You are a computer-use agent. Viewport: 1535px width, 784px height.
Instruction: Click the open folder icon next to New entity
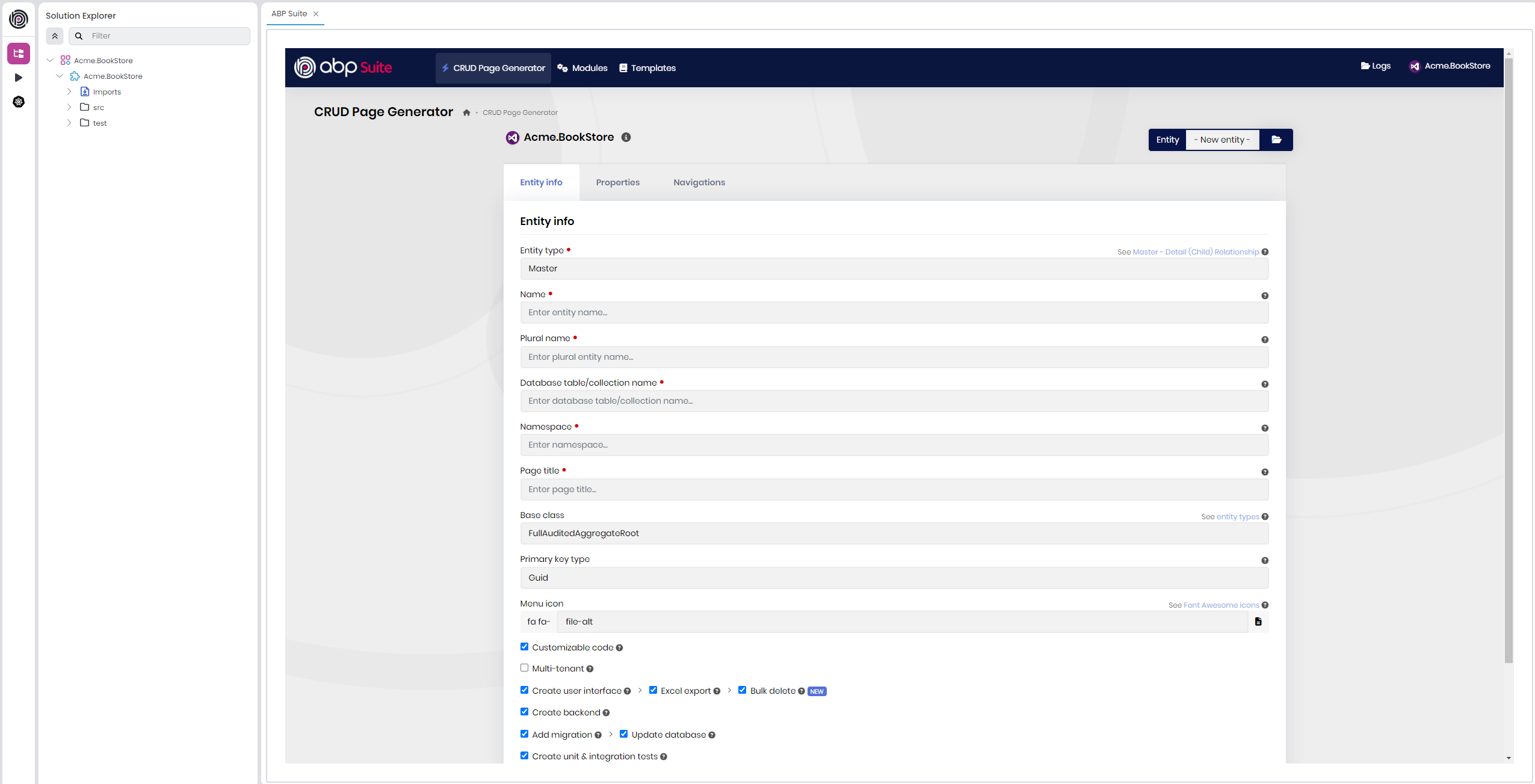tap(1276, 140)
